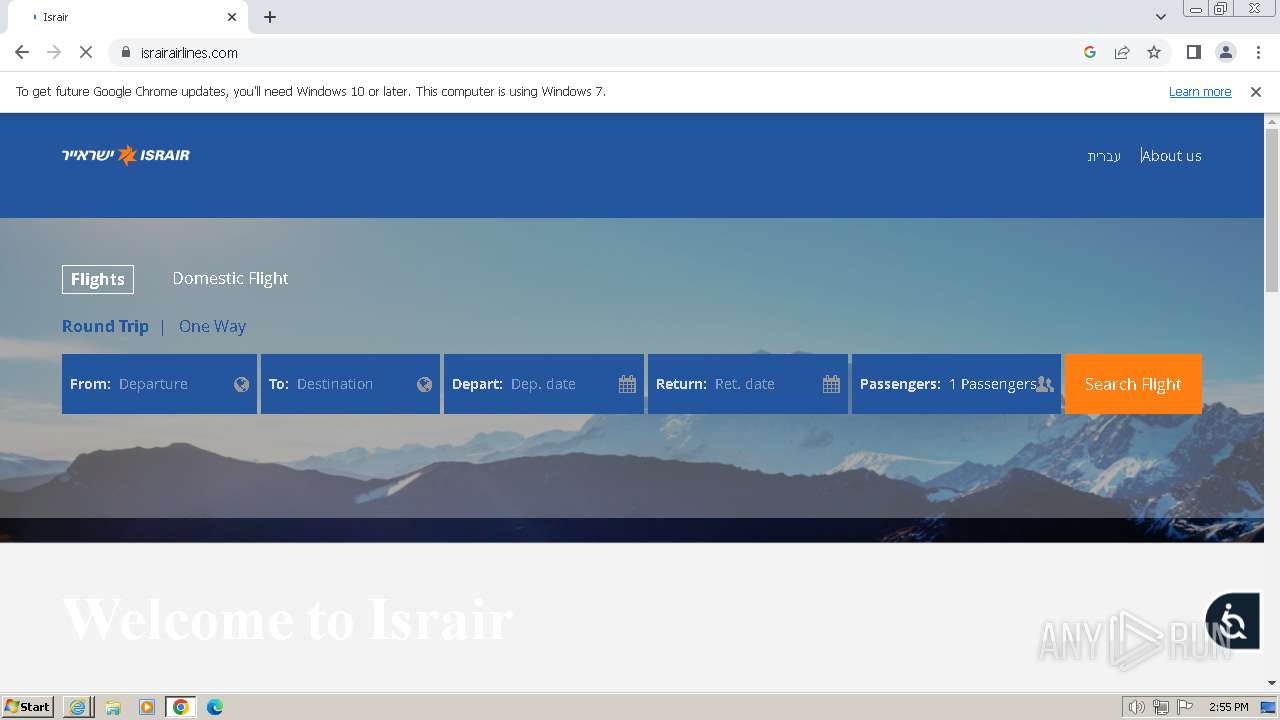Open Chrome three-dot menu
This screenshot has width=1280, height=720.
(1258, 52)
